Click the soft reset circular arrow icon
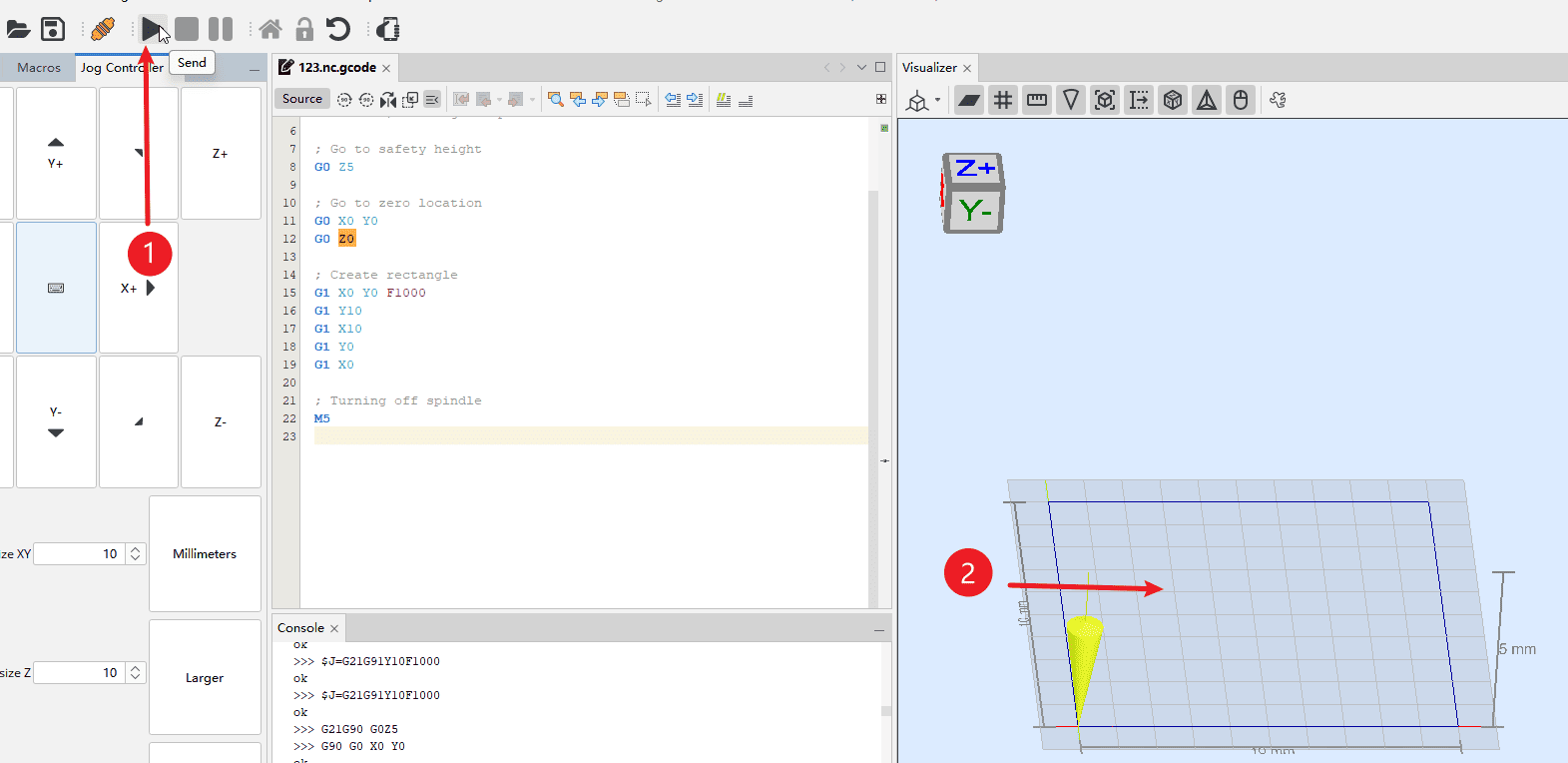 click(x=338, y=29)
